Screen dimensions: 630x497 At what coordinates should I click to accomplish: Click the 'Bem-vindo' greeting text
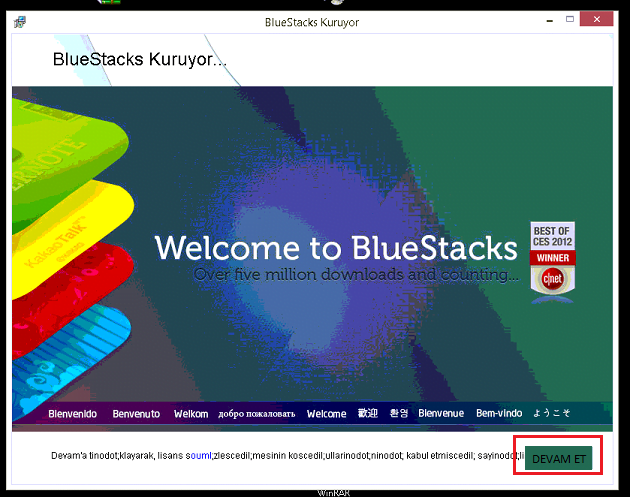click(499, 413)
